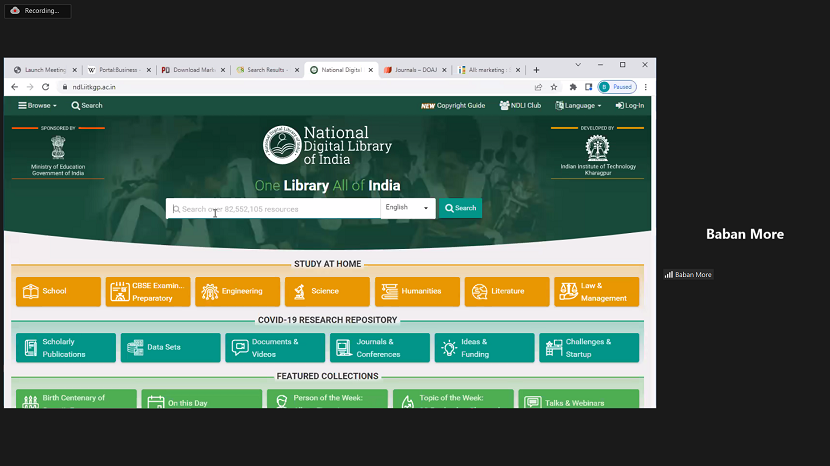The width and height of the screenshot is (830, 466).
Task: Switch to the Journals – DOAJ tab
Action: pos(410,70)
